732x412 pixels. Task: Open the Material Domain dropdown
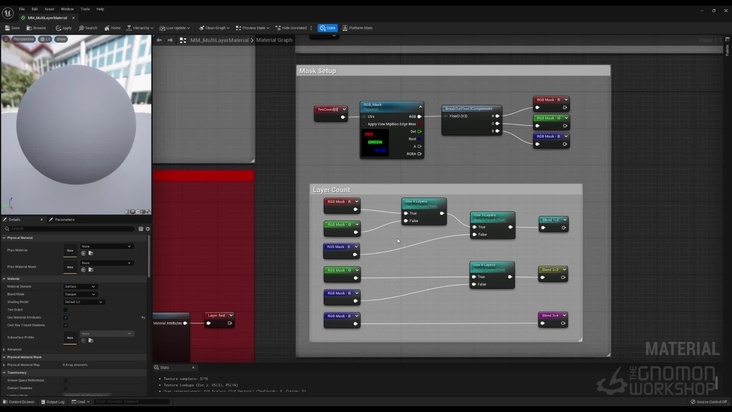pyautogui.click(x=80, y=286)
